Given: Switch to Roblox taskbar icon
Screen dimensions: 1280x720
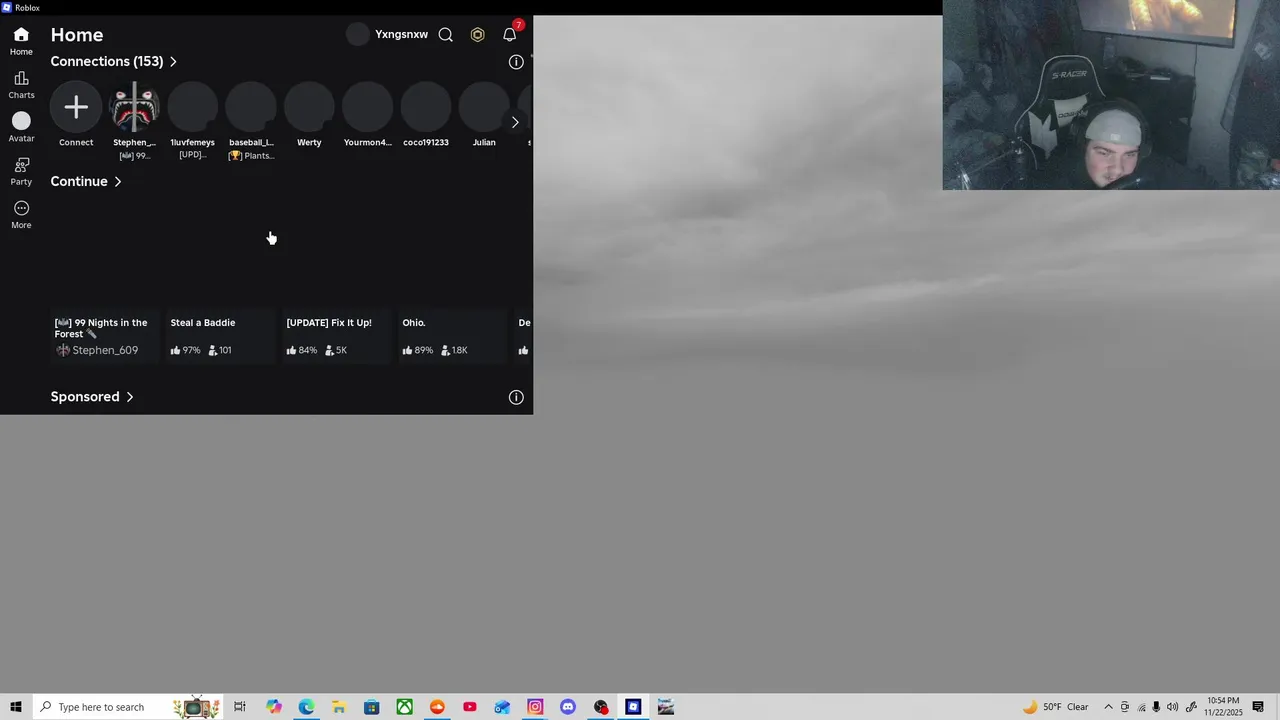Looking at the screenshot, I should coord(633,707).
